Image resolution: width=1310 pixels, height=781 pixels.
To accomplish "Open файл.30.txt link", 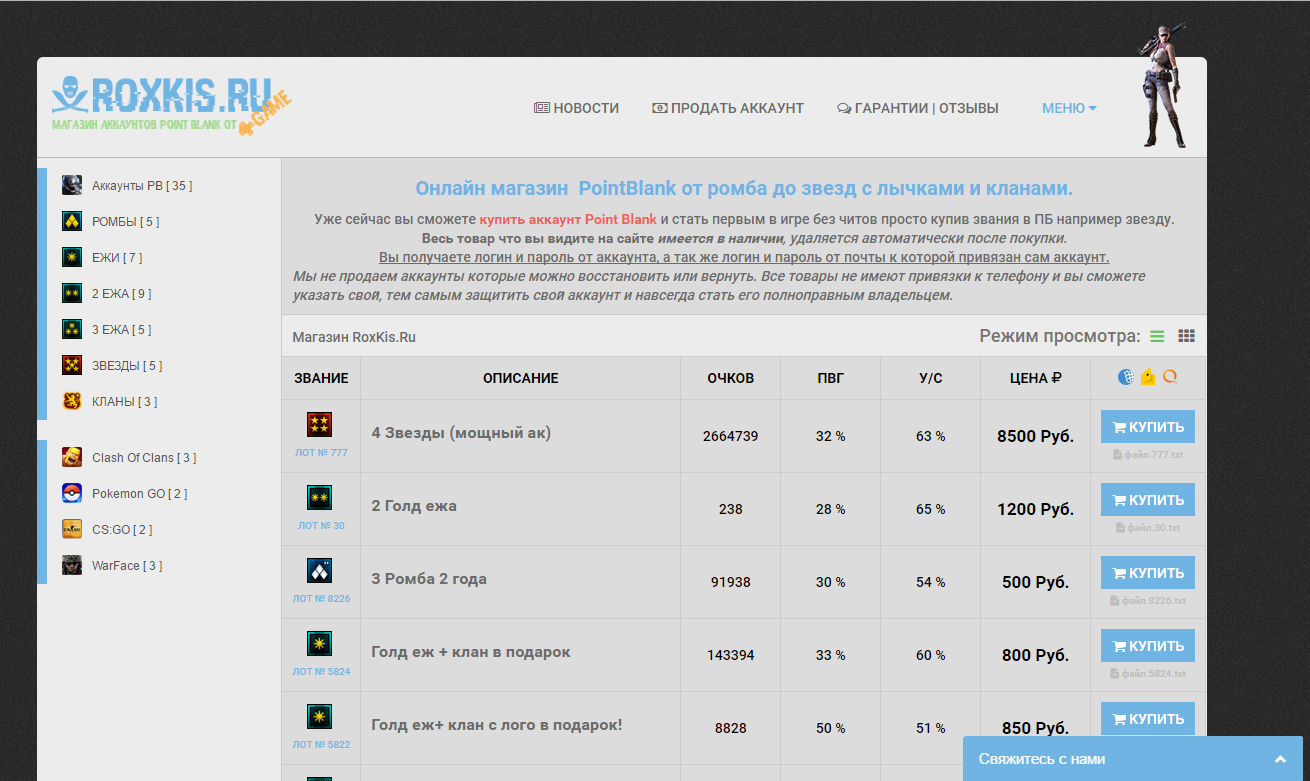I will [x=1148, y=527].
